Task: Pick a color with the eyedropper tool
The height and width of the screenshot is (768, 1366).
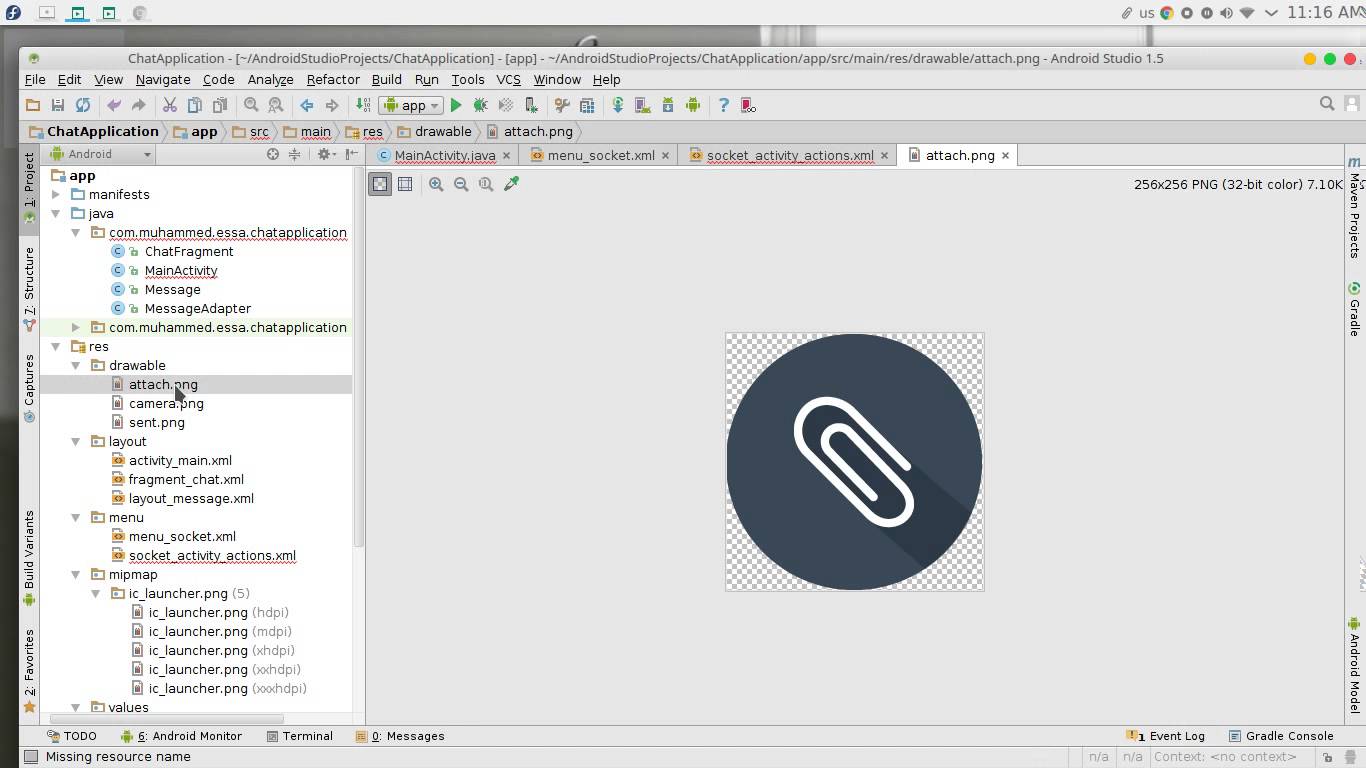Action: pyautogui.click(x=511, y=184)
